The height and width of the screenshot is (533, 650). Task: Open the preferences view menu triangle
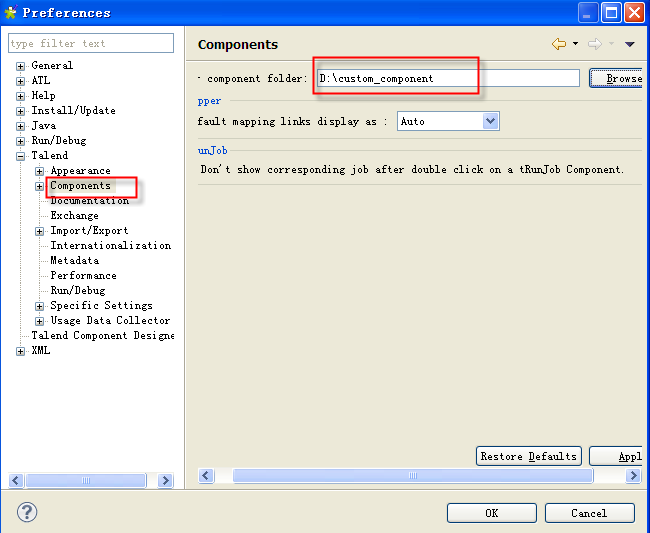(x=629, y=44)
